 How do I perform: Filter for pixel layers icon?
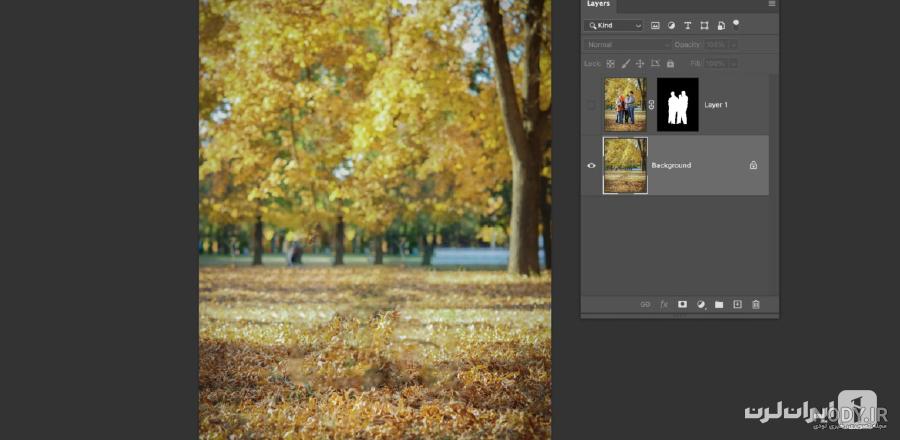[x=655, y=25]
